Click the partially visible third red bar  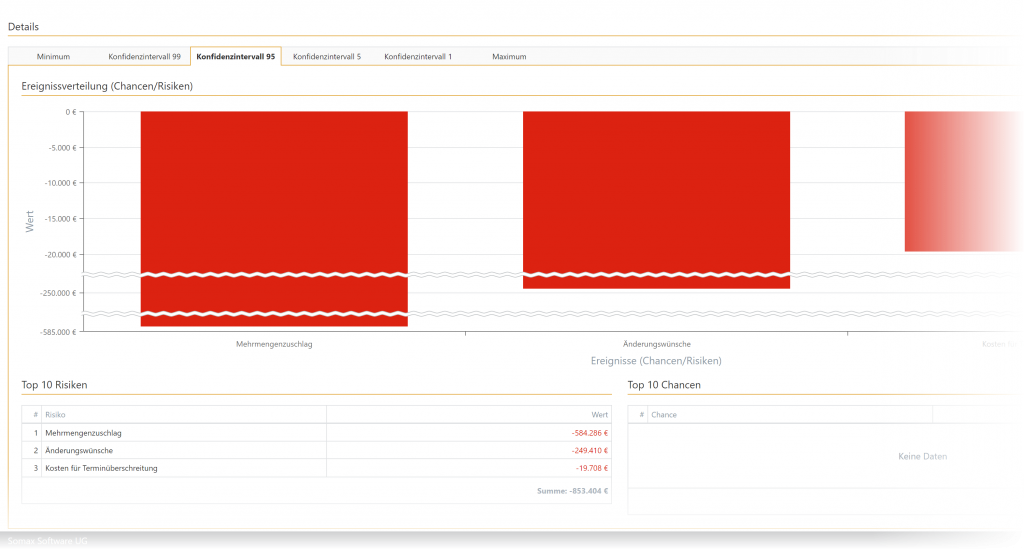963,180
